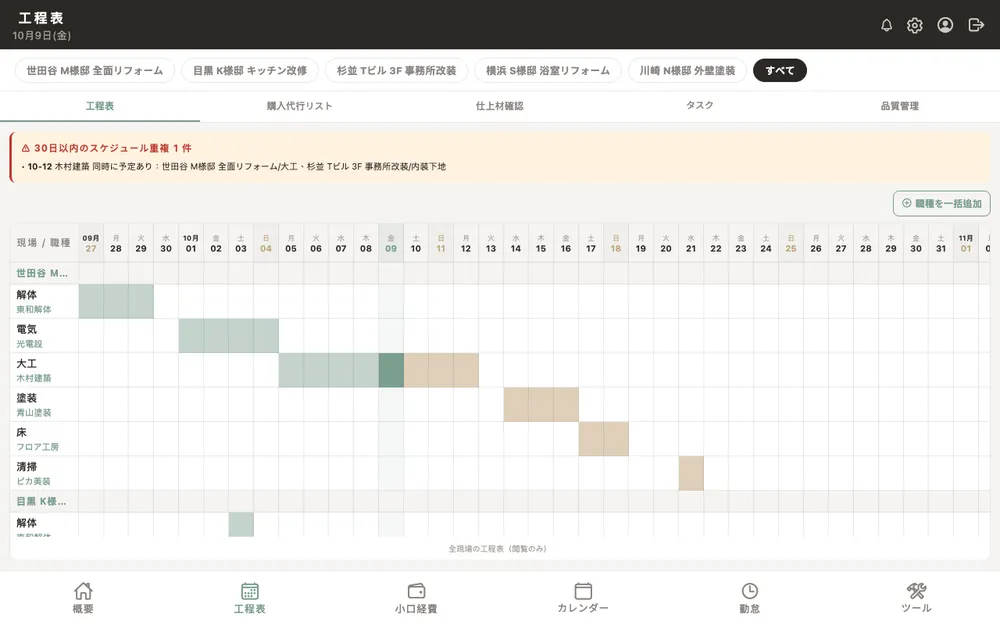Open the notifications bell

(x=886, y=25)
